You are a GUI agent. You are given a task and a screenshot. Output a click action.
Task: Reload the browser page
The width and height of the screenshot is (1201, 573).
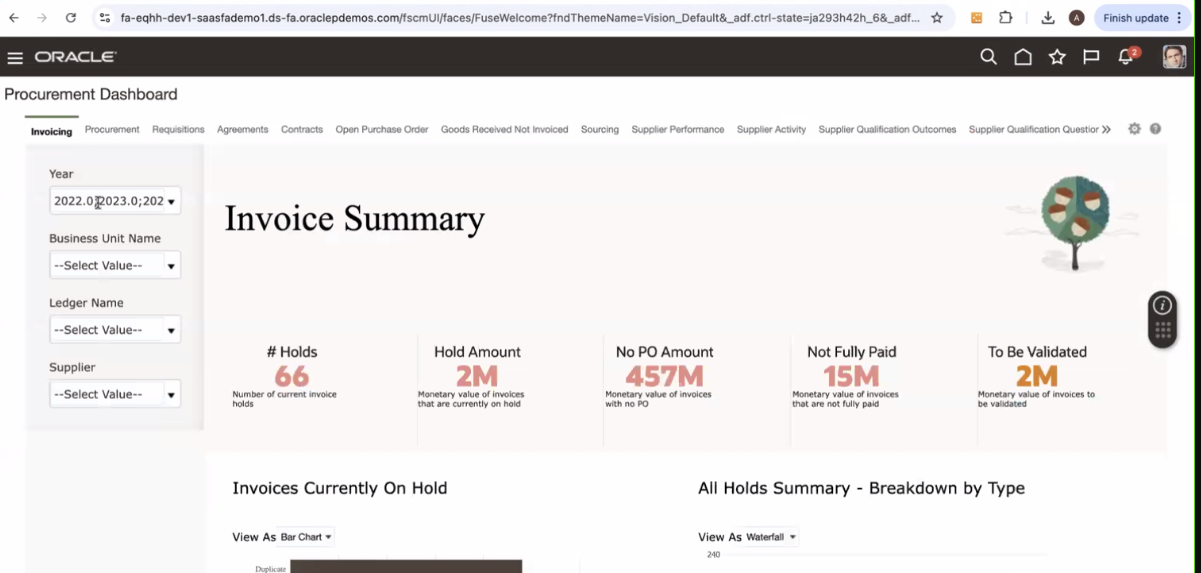[70, 18]
